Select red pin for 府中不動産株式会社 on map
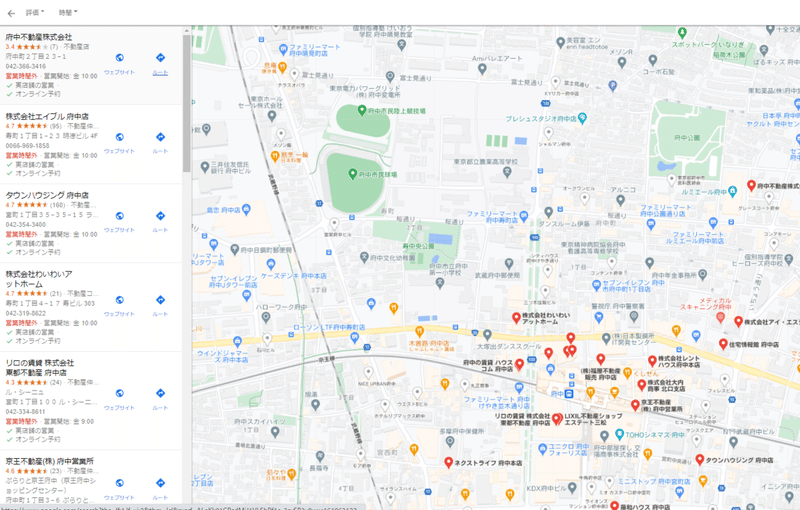 [751, 186]
